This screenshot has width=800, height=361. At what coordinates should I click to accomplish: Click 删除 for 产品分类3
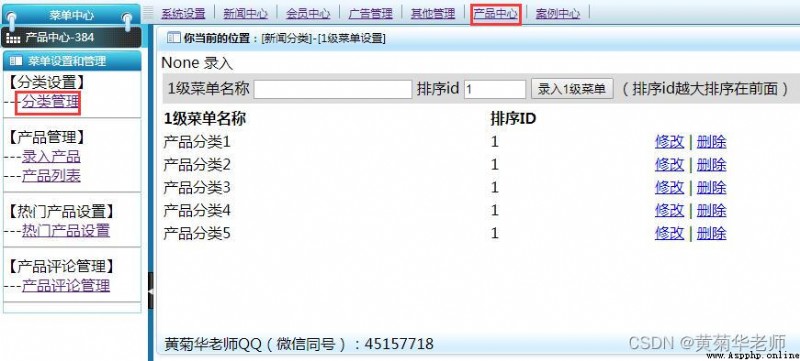711,188
